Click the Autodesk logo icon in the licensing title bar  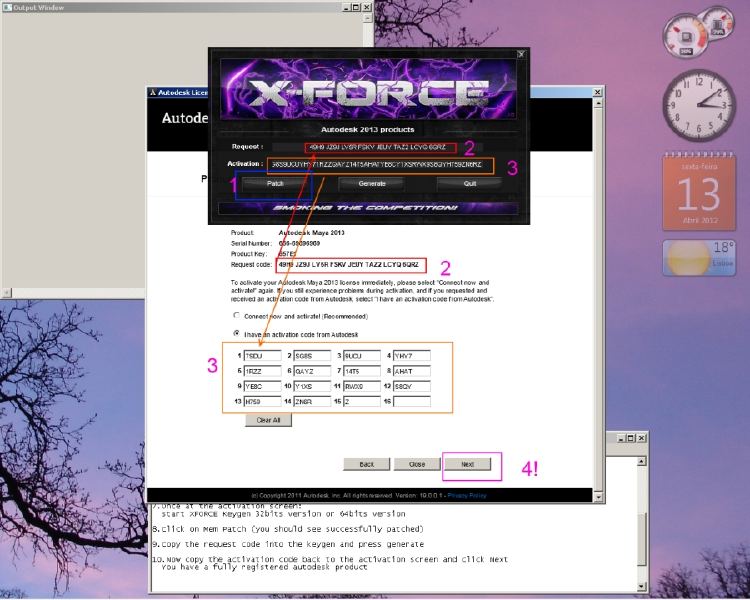(153, 92)
